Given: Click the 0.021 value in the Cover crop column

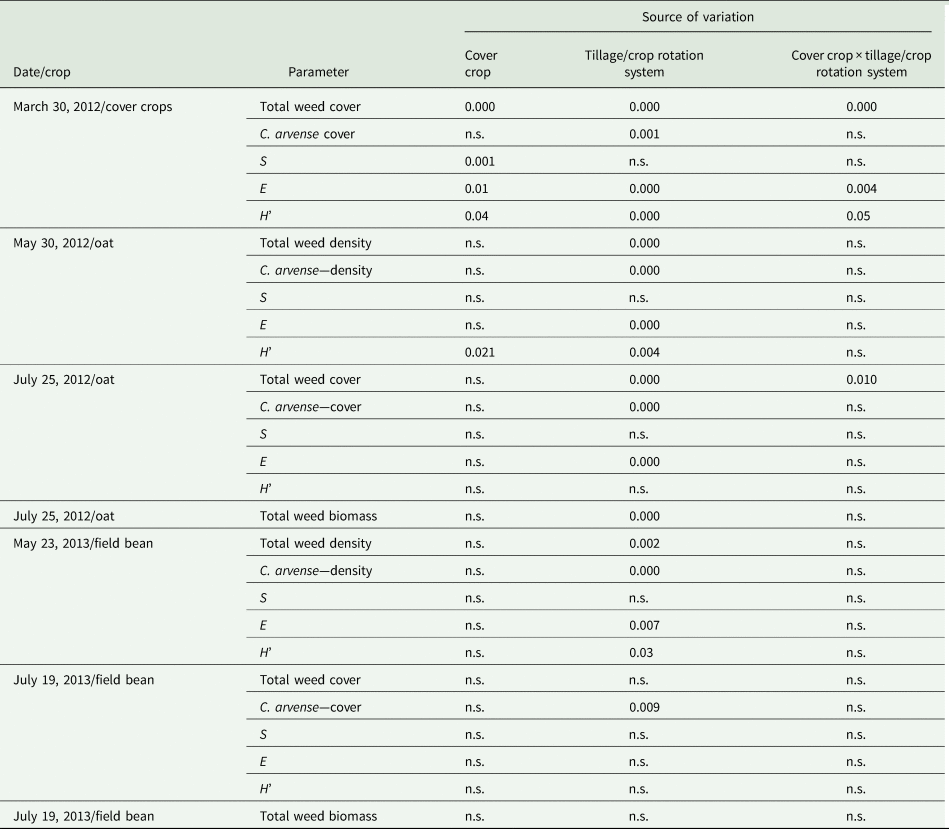Looking at the screenshot, I should coord(480,352).
